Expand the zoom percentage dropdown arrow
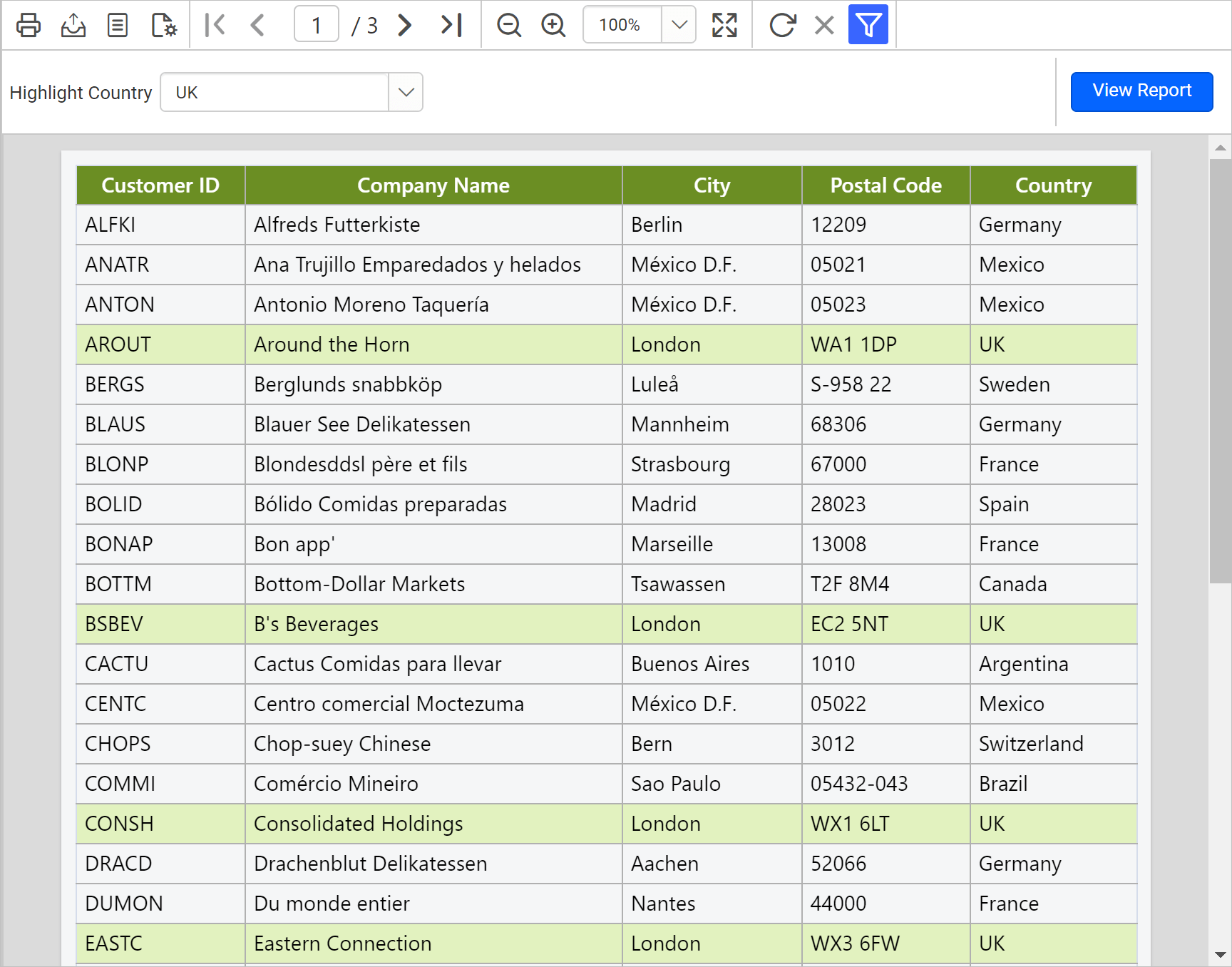This screenshot has width=1232, height=967. pyautogui.click(x=679, y=25)
